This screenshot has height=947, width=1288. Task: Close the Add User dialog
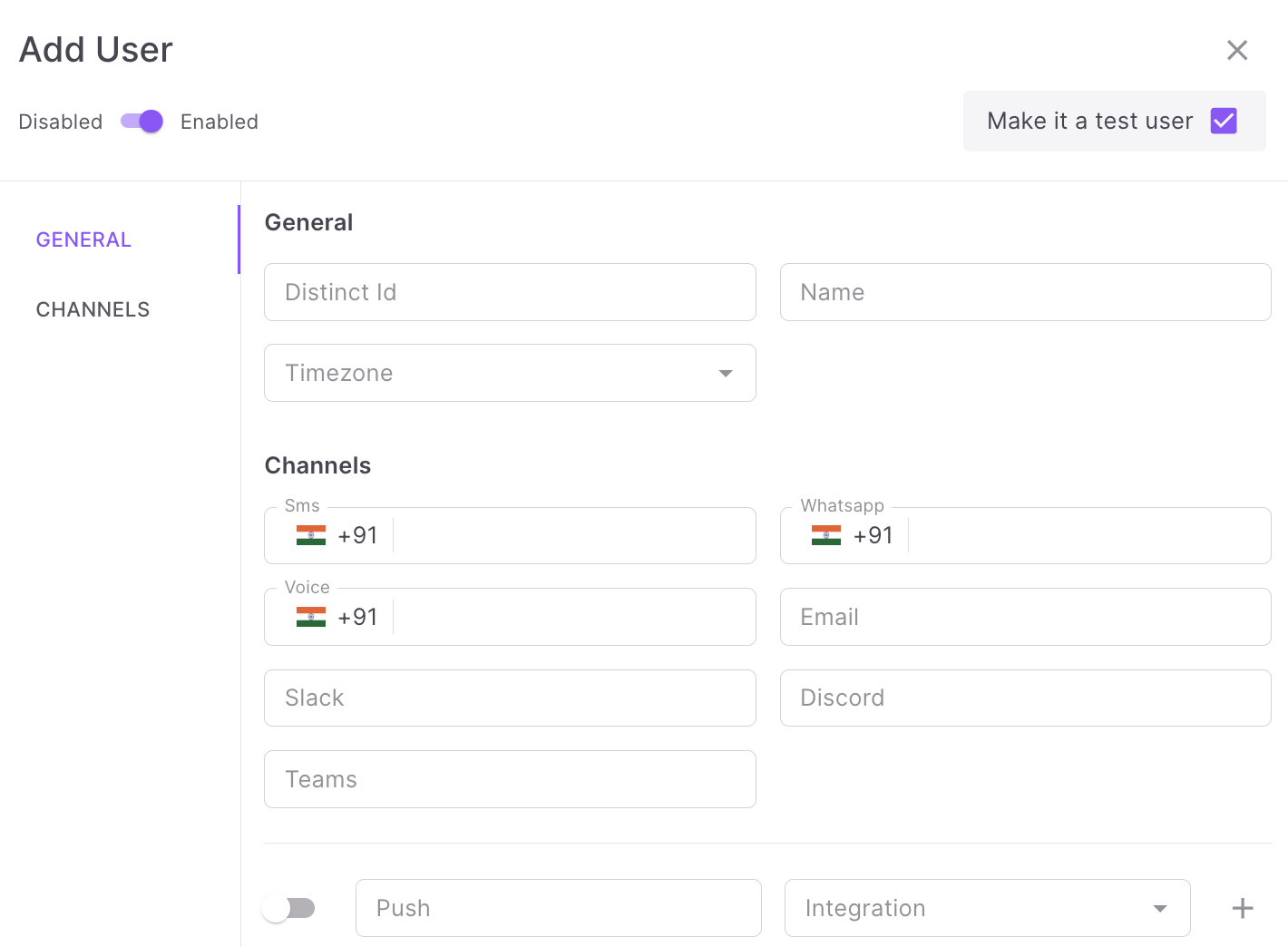click(1237, 50)
